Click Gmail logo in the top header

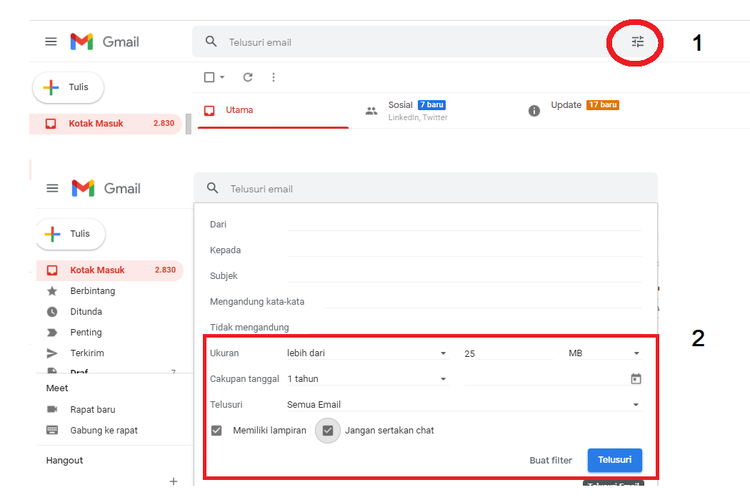coord(105,42)
